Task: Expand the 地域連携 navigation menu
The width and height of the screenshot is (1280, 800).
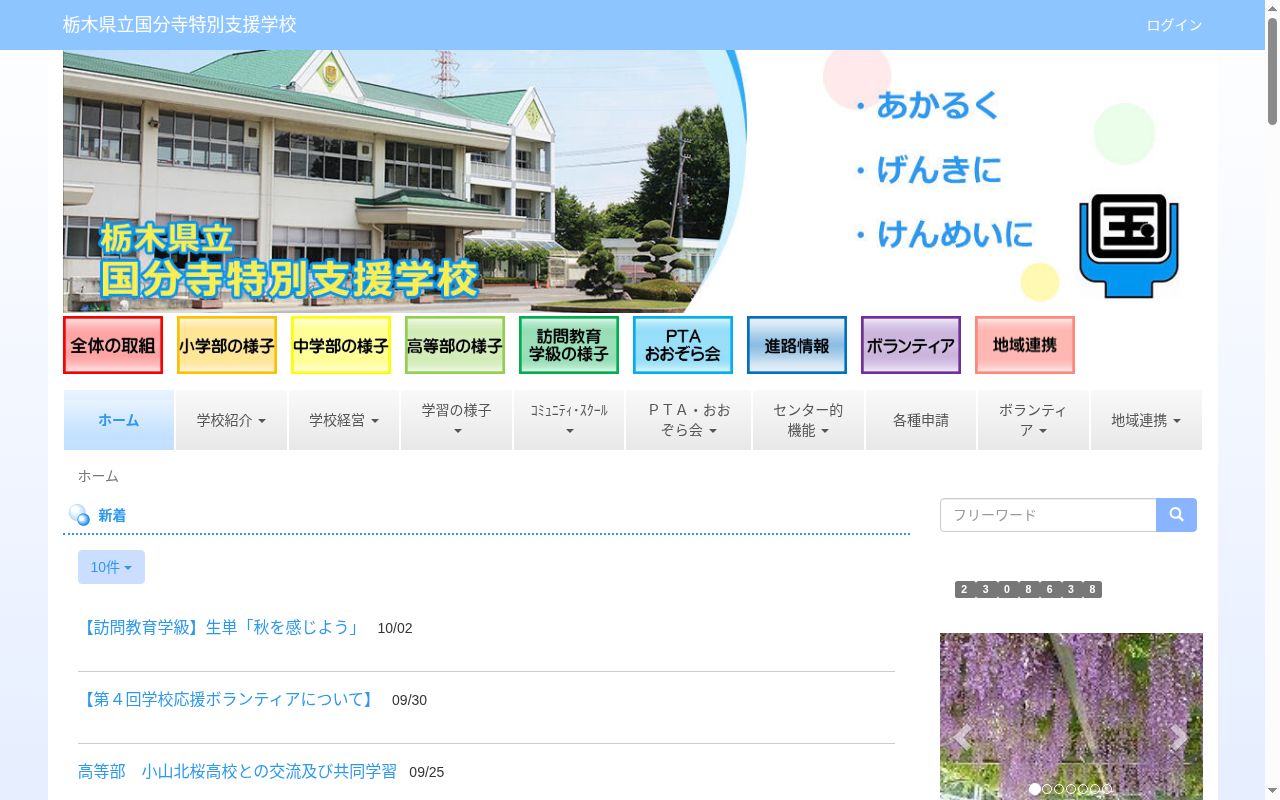Action: click(1146, 420)
